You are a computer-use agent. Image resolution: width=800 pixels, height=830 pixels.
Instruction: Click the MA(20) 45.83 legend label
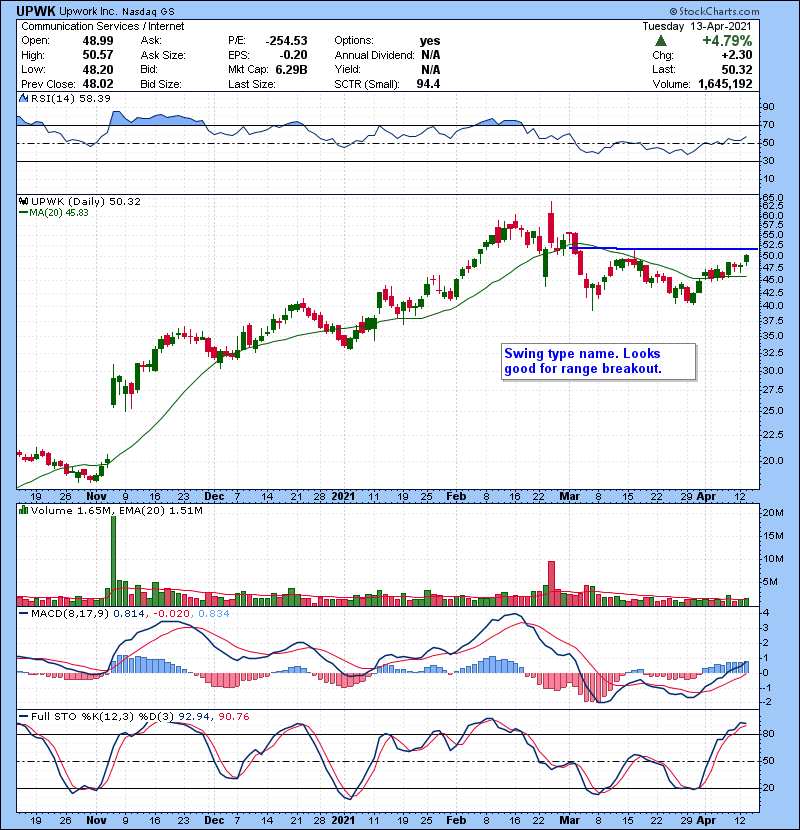58,213
